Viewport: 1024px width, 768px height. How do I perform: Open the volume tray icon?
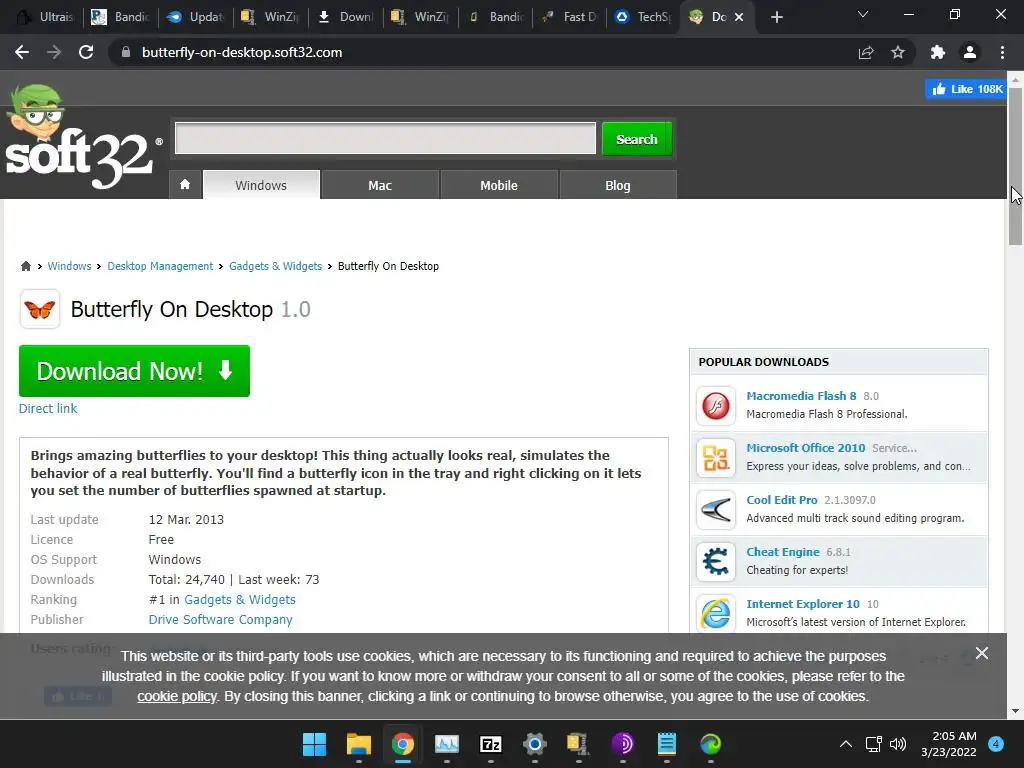(x=898, y=744)
